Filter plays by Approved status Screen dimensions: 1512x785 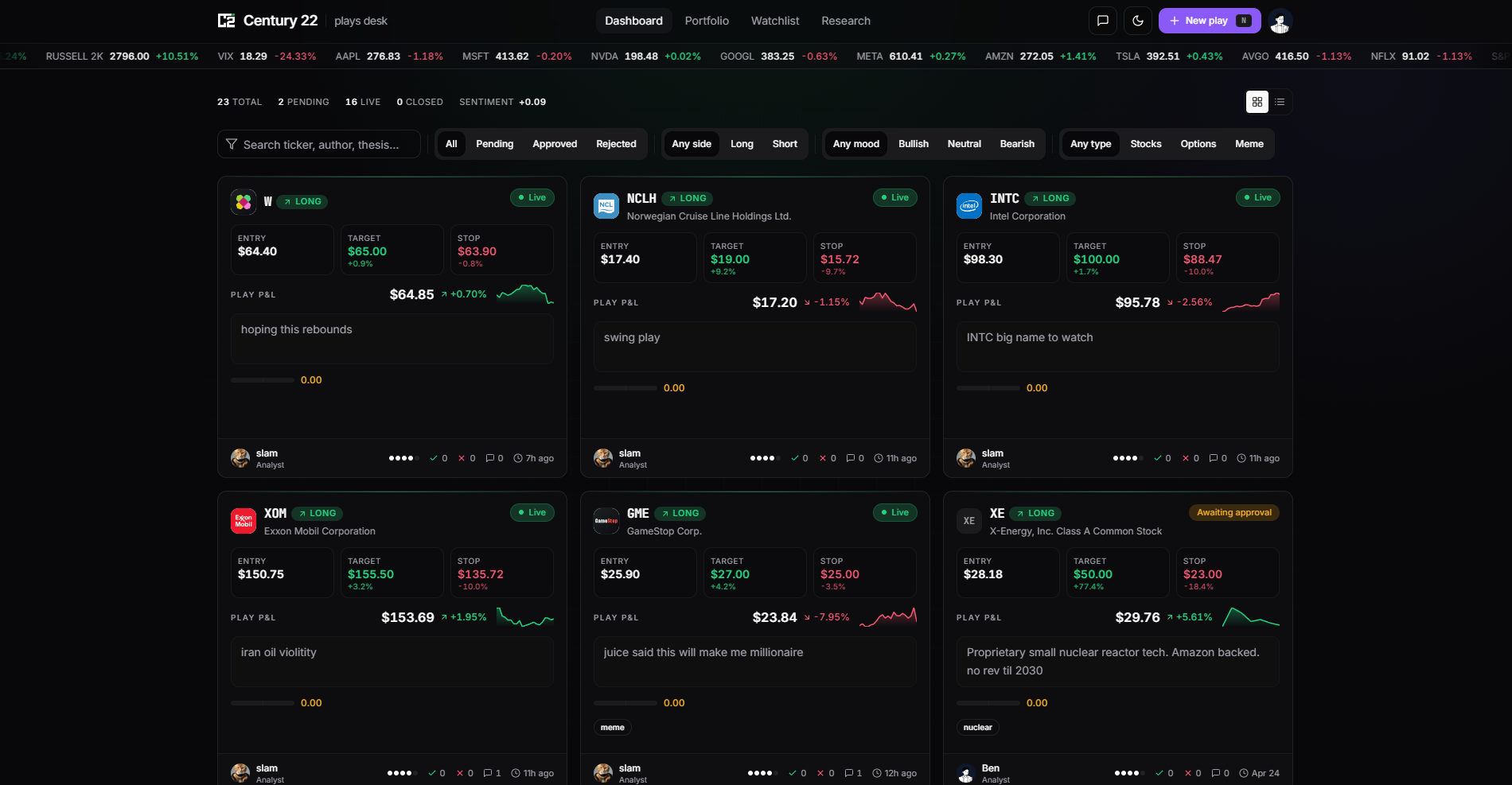(555, 144)
